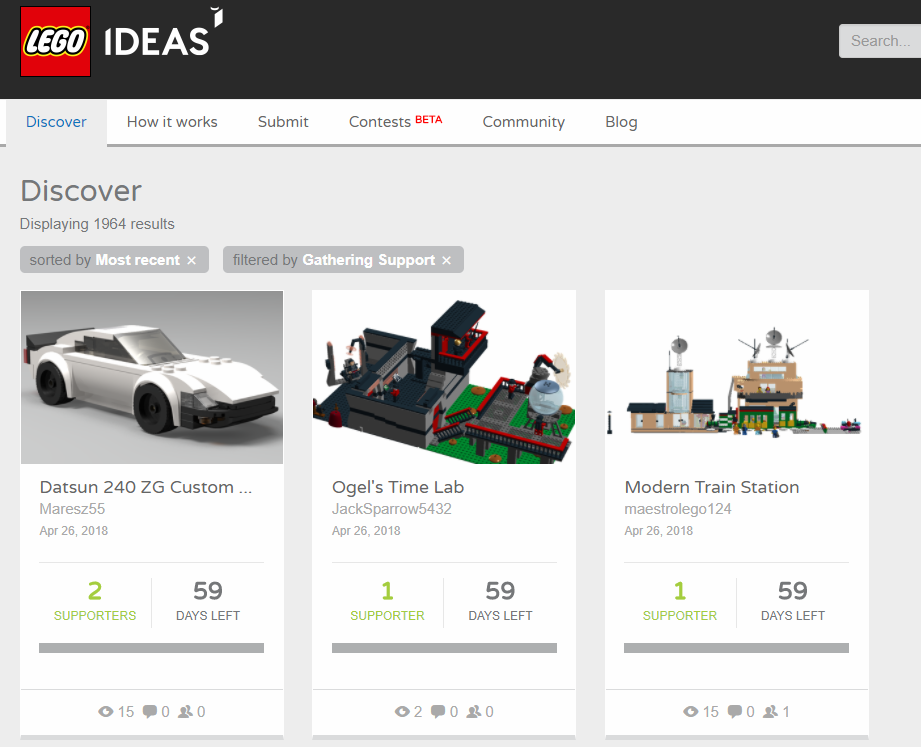Visit JackSparrow5432 user profile
921x747 pixels.
pos(392,509)
